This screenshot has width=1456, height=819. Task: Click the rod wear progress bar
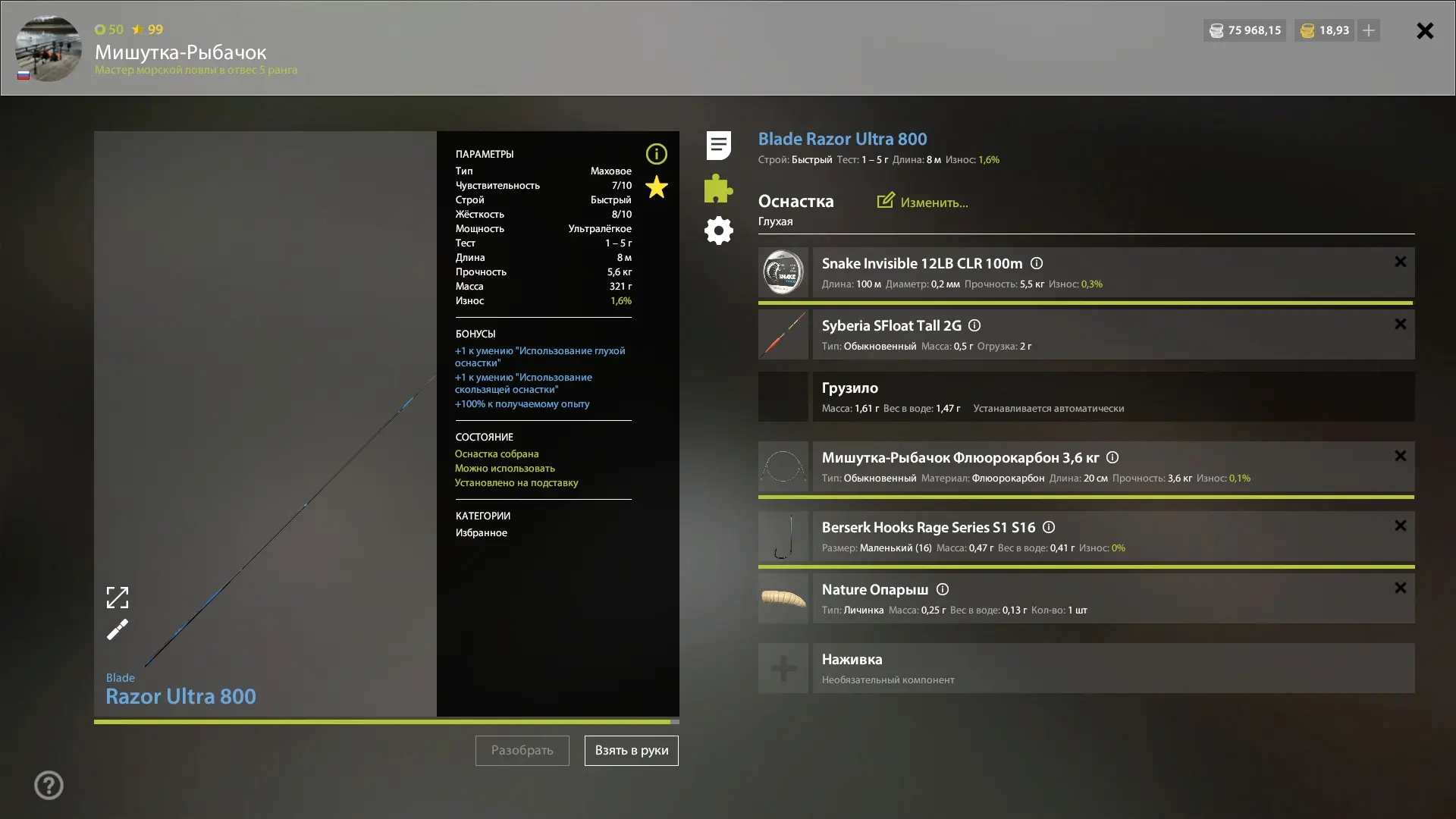click(386, 722)
